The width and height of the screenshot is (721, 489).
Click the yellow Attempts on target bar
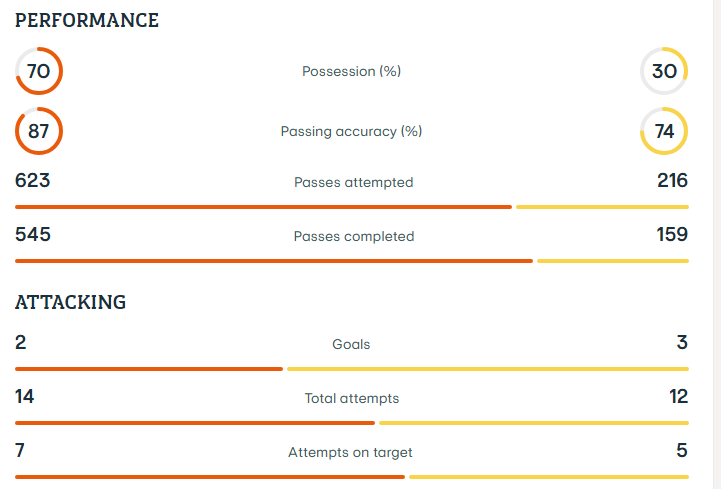[x=548, y=477]
